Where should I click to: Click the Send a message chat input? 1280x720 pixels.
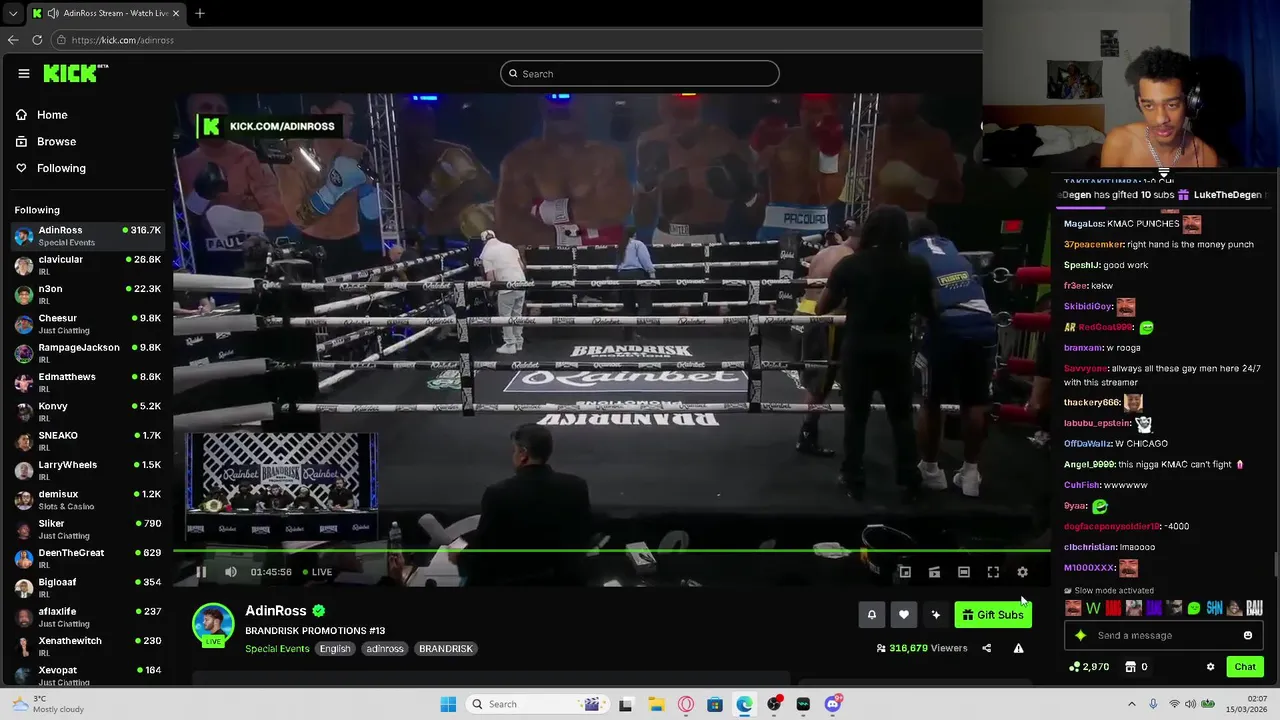pos(1165,635)
